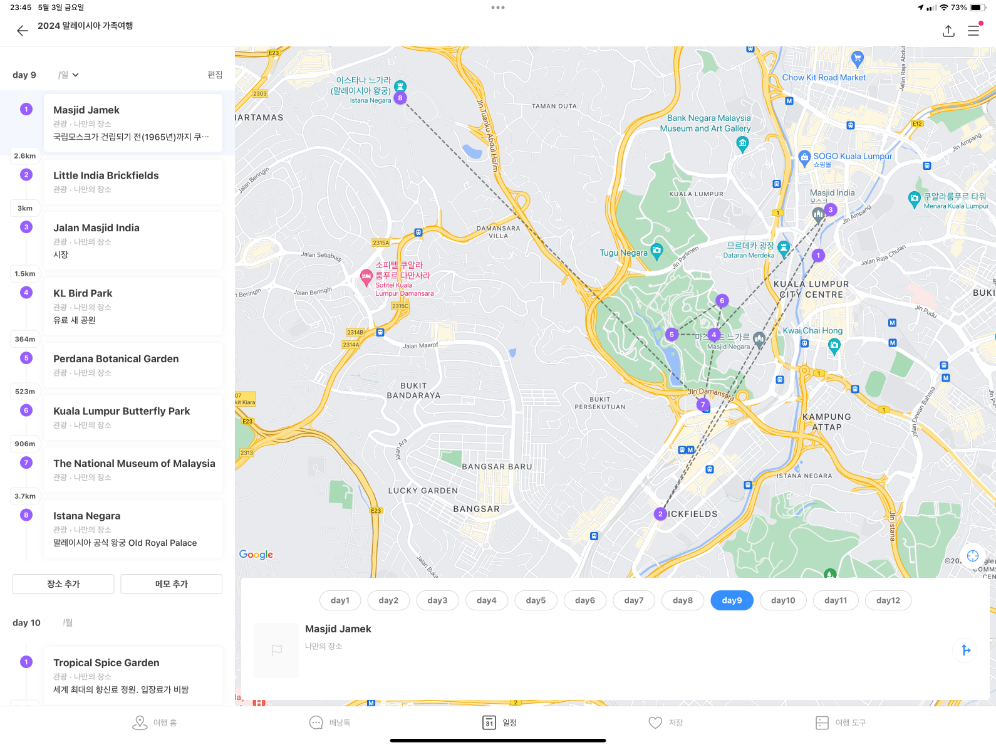The image size is (996, 747).
Task: Select map pin 1 near Dataran Merdeka
Action: (818, 255)
